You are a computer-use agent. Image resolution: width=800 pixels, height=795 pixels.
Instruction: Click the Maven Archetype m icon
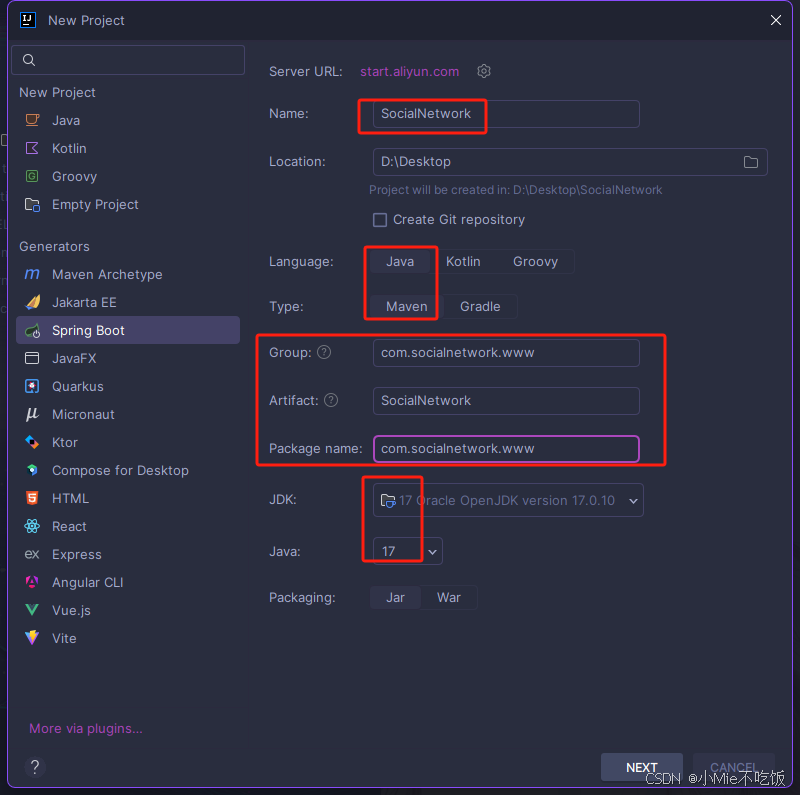[32, 274]
